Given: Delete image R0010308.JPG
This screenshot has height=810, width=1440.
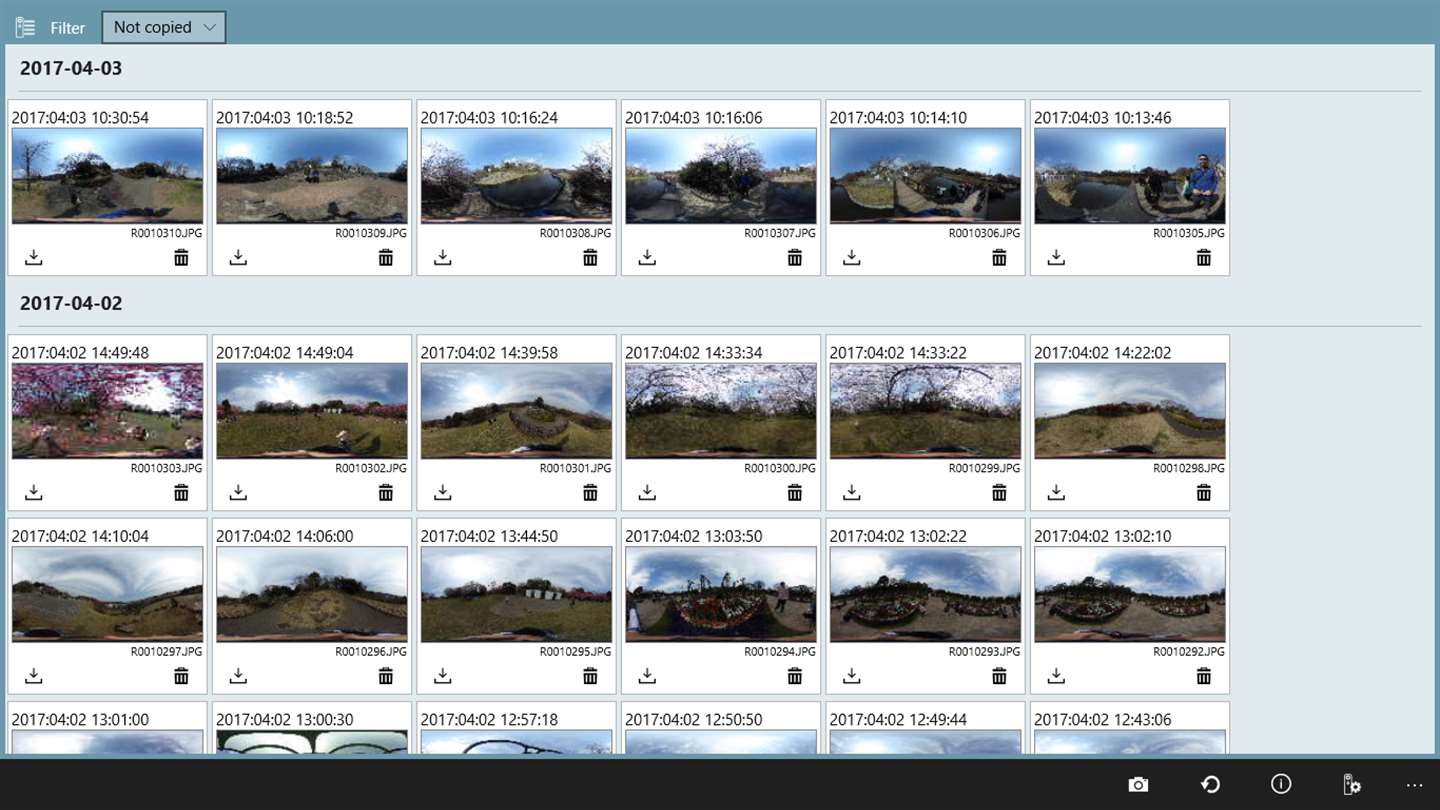Looking at the screenshot, I should [x=590, y=258].
